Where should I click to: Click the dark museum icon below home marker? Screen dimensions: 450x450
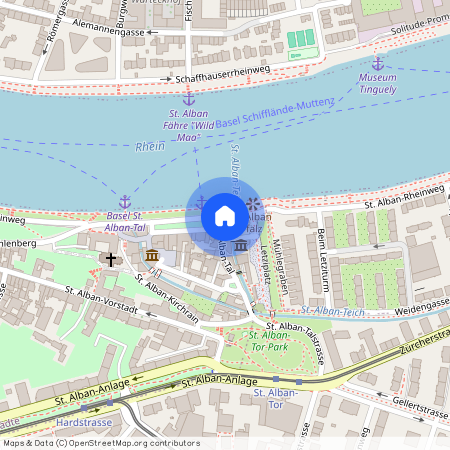pos(241,245)
